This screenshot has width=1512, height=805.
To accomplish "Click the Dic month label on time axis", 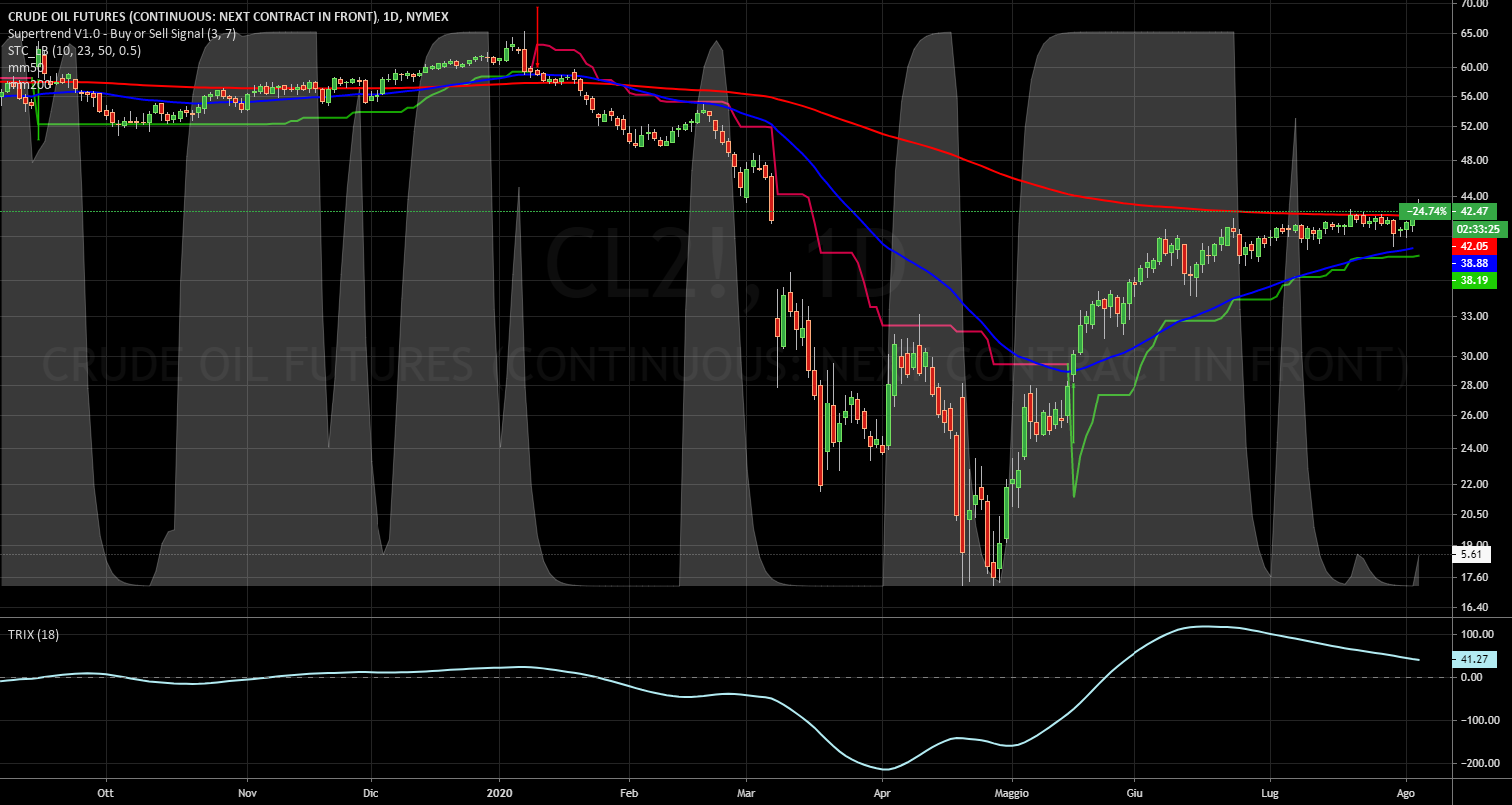I will [x=370, y=795].
